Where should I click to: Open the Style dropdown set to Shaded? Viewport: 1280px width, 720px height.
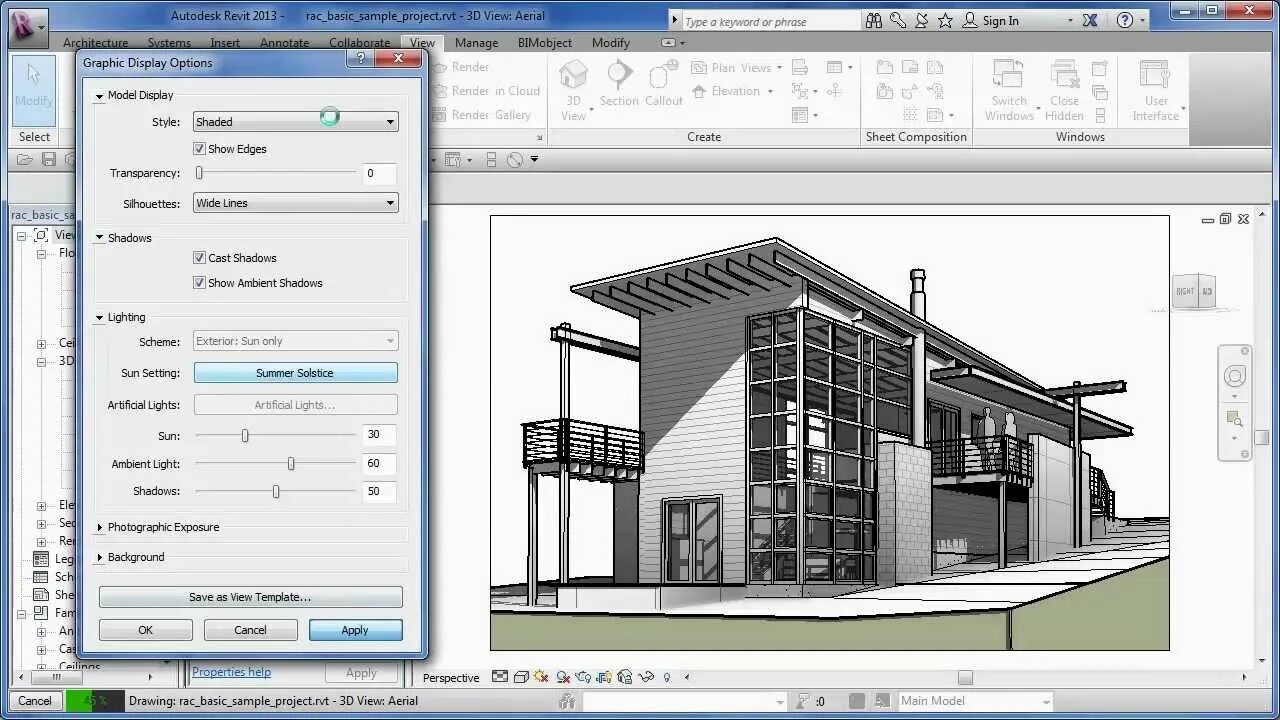point(295,121)
